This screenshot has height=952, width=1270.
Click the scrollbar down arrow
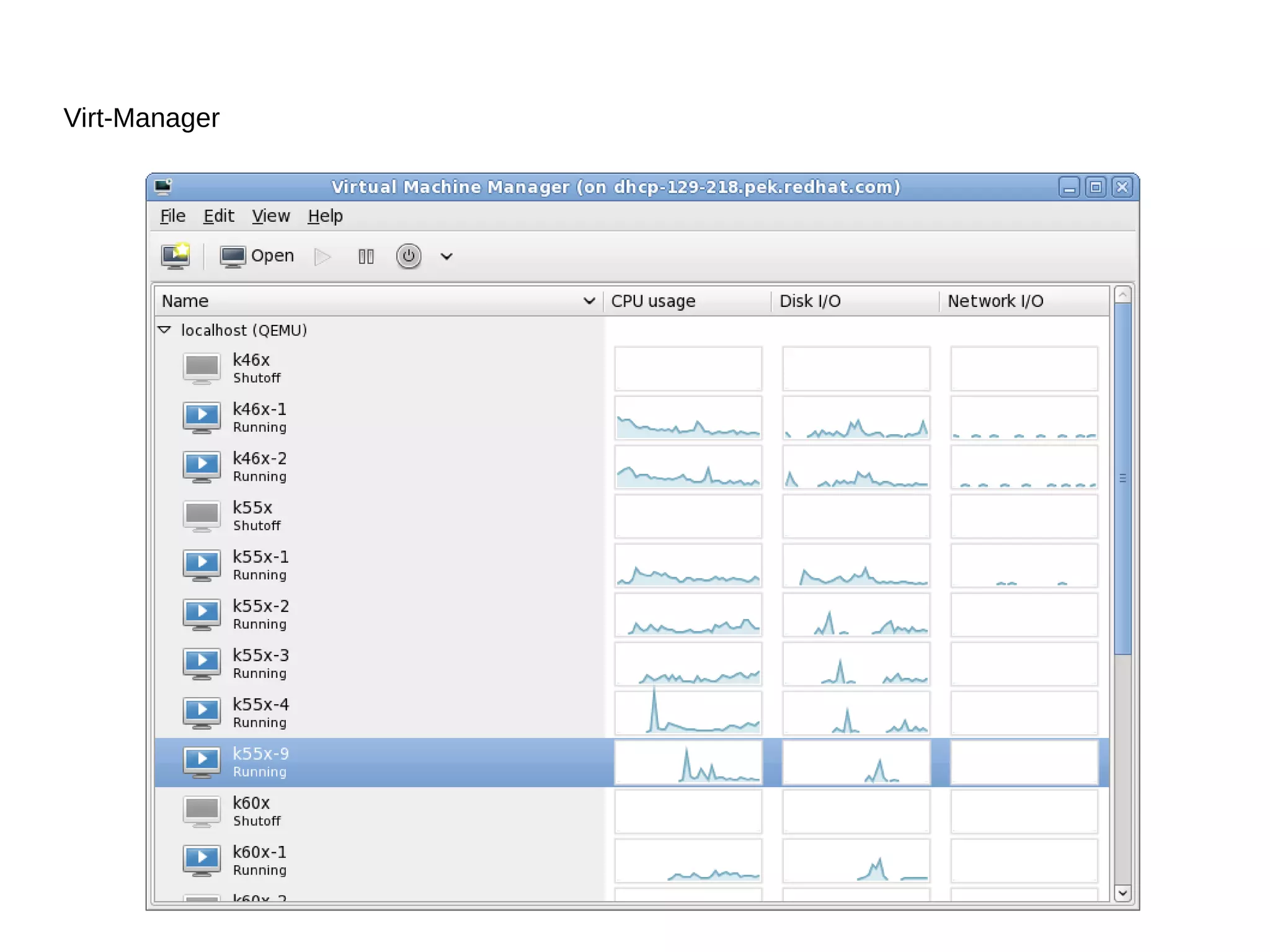coord(1122,893)
